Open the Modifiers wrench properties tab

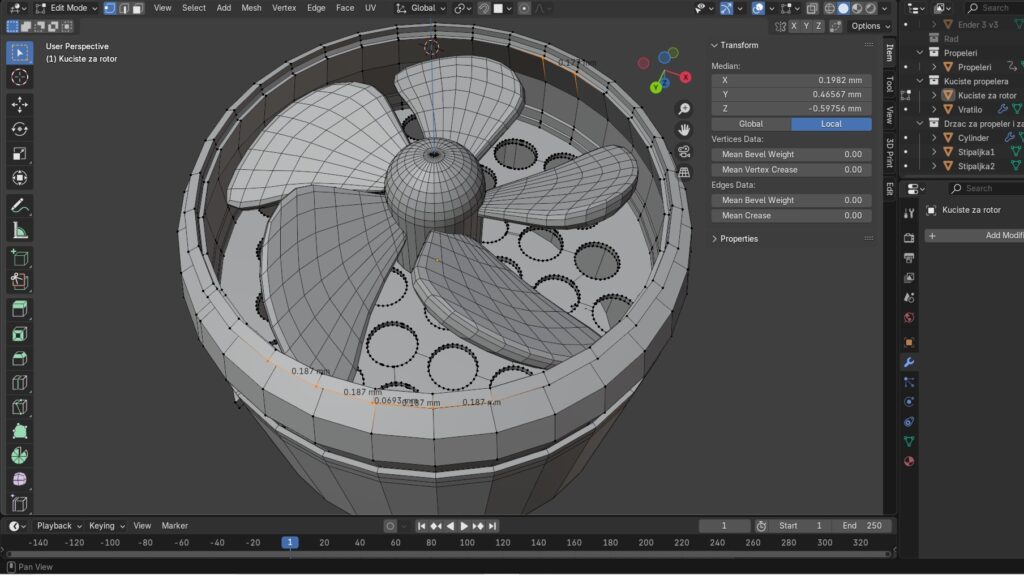click(908, 362)
